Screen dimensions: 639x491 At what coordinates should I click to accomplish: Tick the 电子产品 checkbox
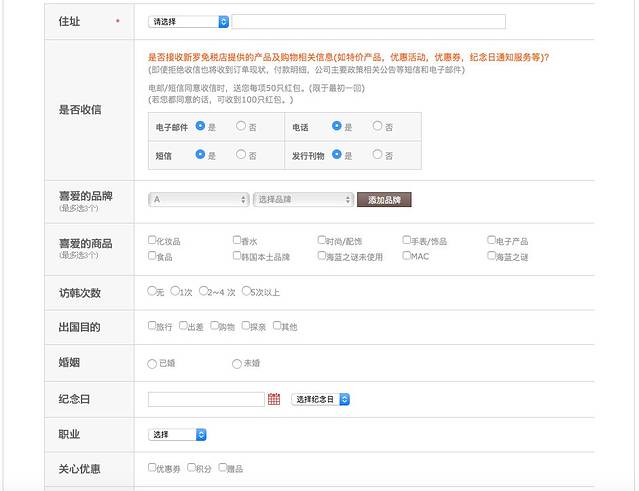(492, 240)
